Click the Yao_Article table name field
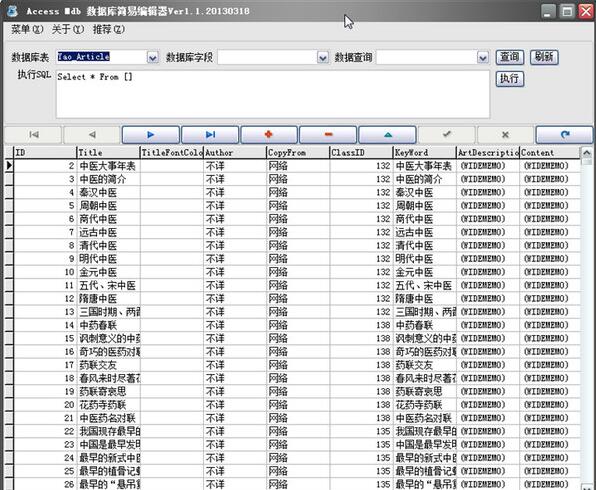Viewport: 596px width, 490px height. [x=101, y=57]
